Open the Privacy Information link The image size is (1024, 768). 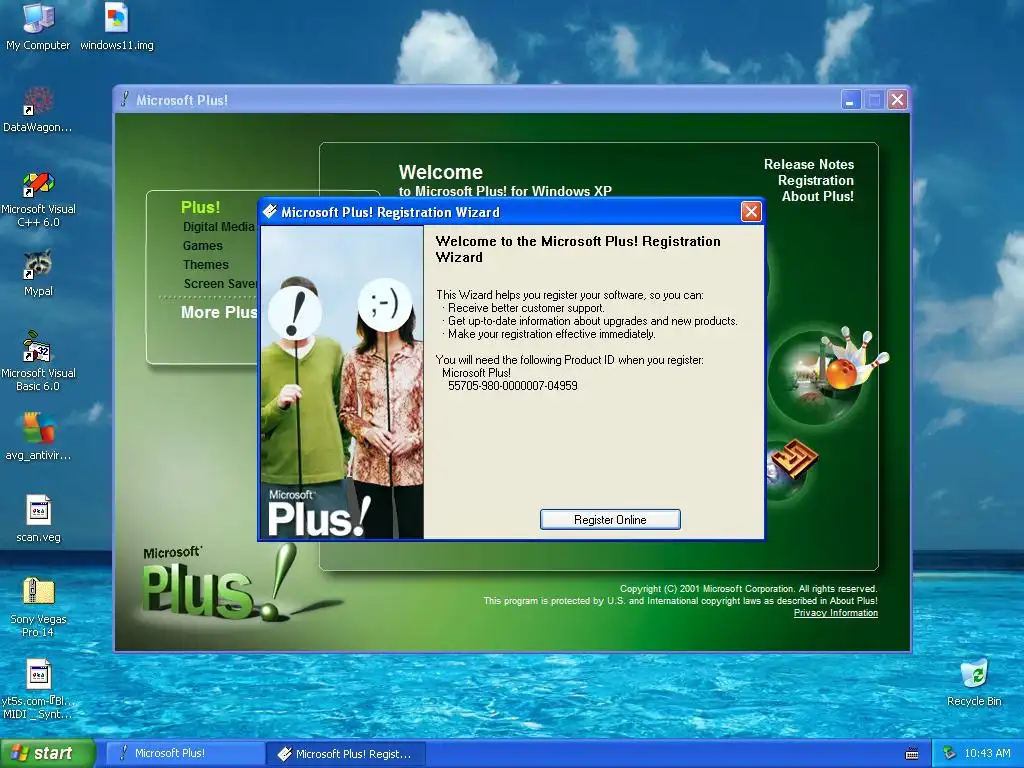coord(835,613)
